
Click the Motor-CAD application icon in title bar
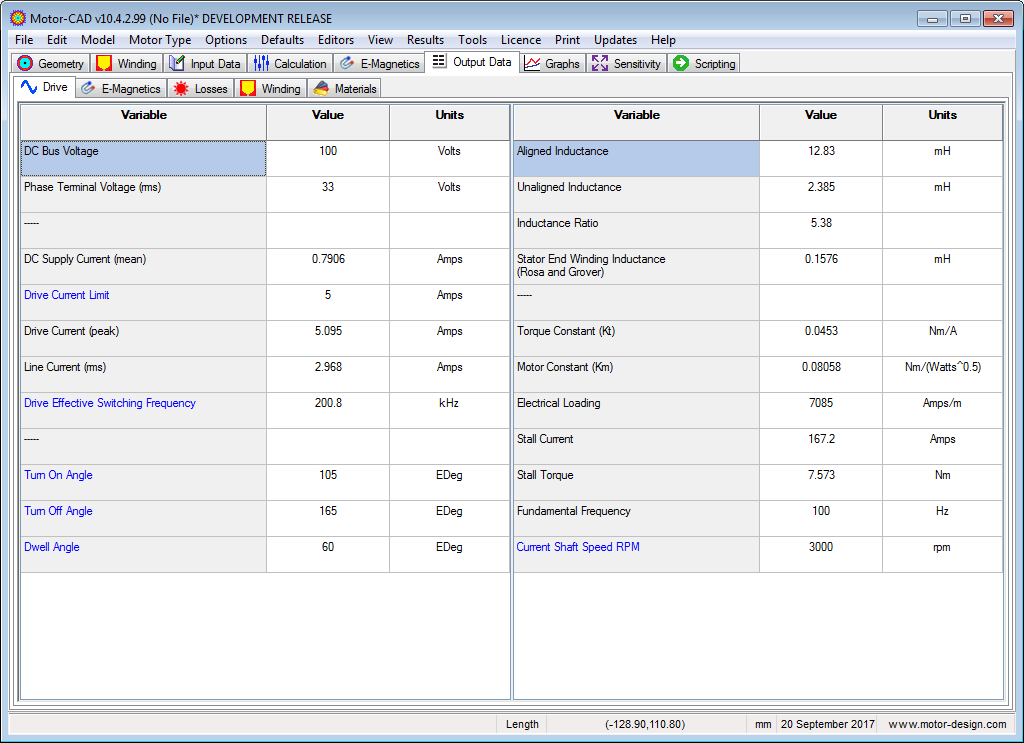click(18, 18)
